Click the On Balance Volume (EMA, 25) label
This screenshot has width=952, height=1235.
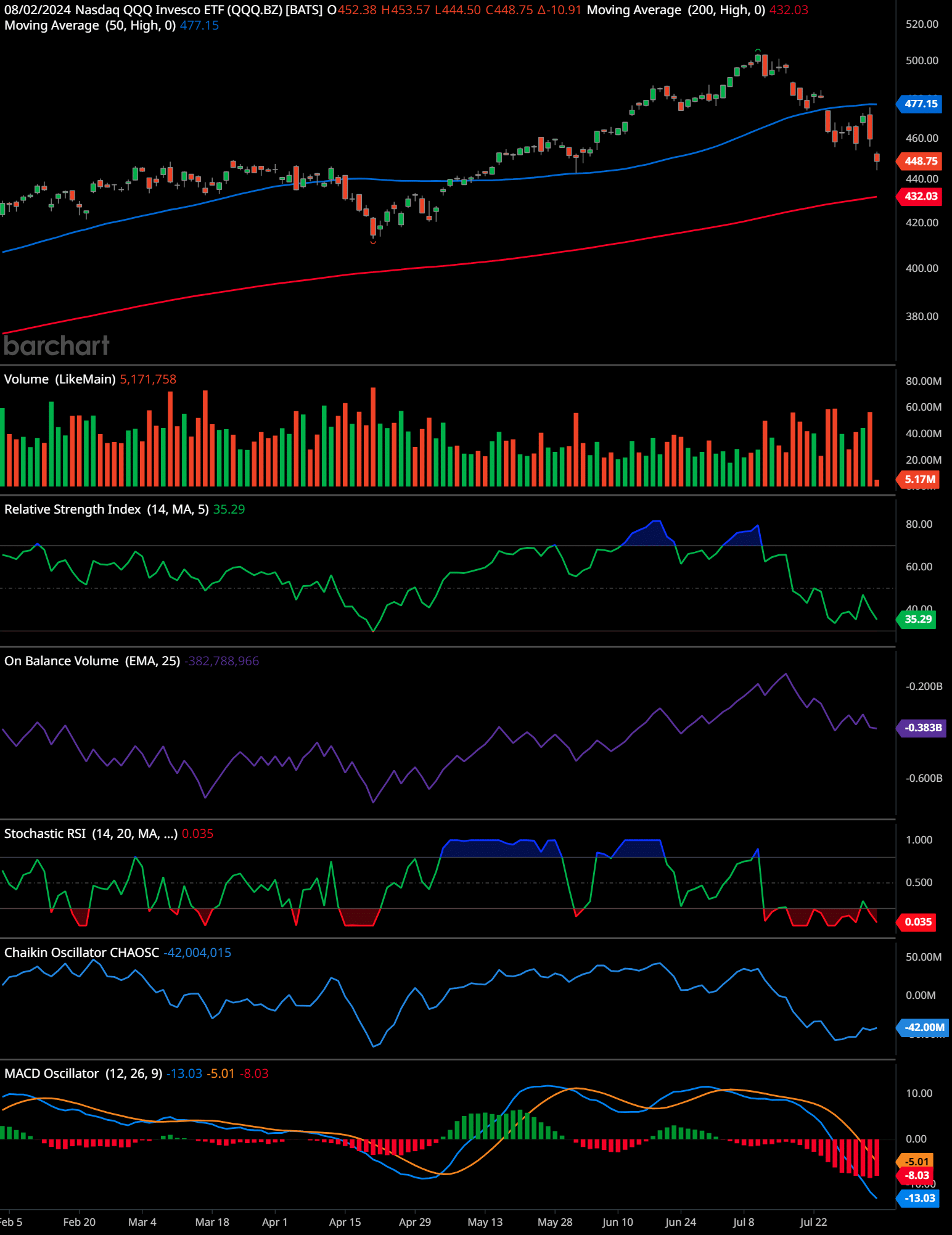[92, 661]
